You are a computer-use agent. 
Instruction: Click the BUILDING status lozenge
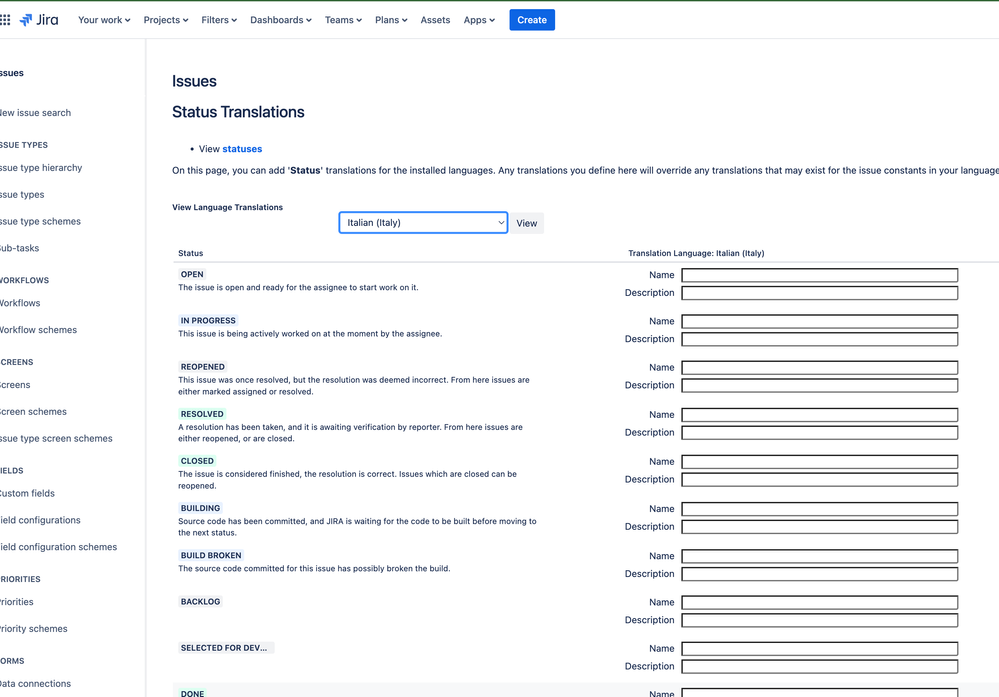coord(200,508)
